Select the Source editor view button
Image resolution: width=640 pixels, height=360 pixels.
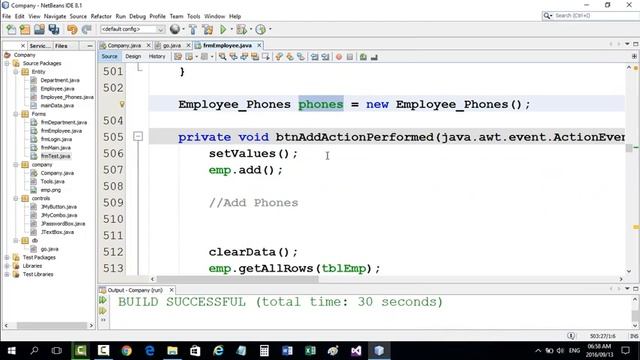pos(109,56)
